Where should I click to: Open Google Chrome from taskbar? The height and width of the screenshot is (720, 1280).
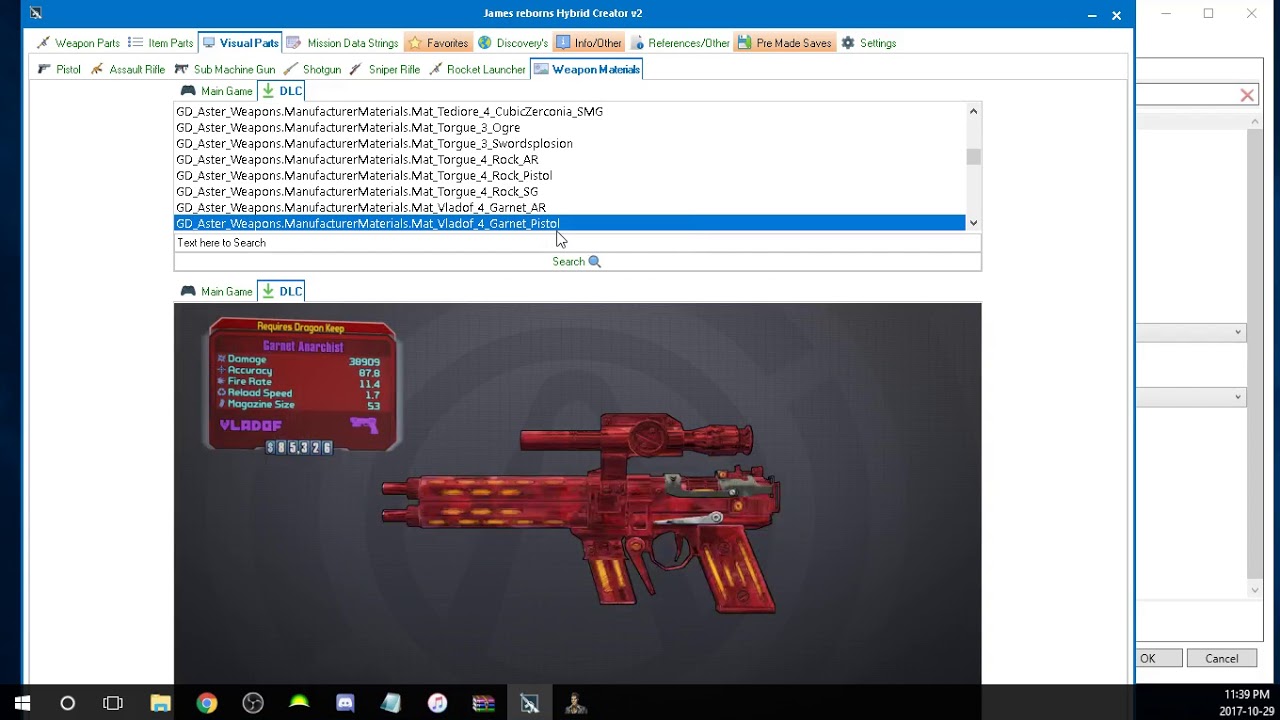tap(206, 703)
